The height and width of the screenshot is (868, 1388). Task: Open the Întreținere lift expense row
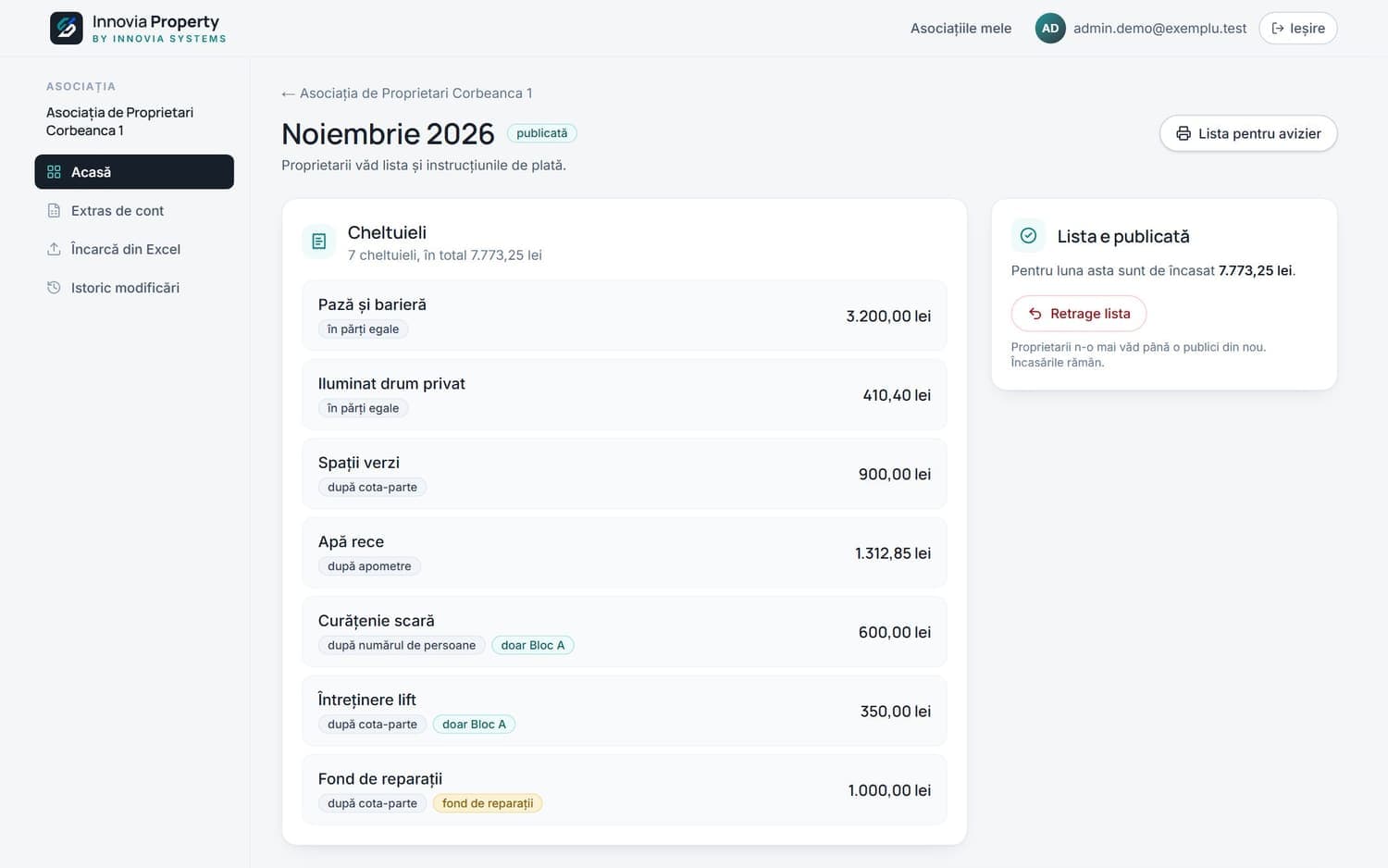(x=625, y=711)
